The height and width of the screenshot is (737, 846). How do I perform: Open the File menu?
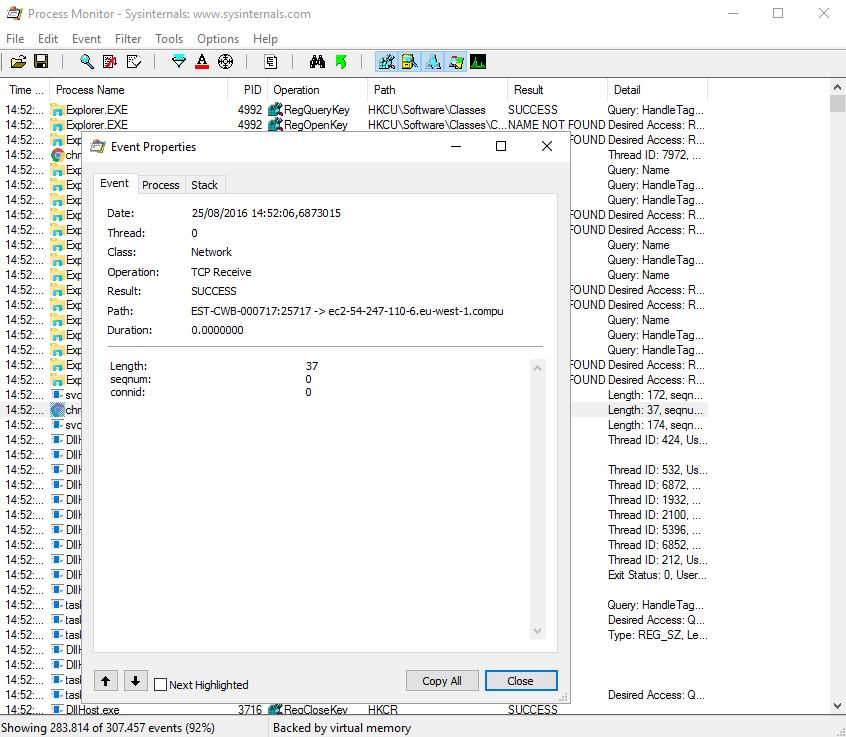[x=15, y=39]
